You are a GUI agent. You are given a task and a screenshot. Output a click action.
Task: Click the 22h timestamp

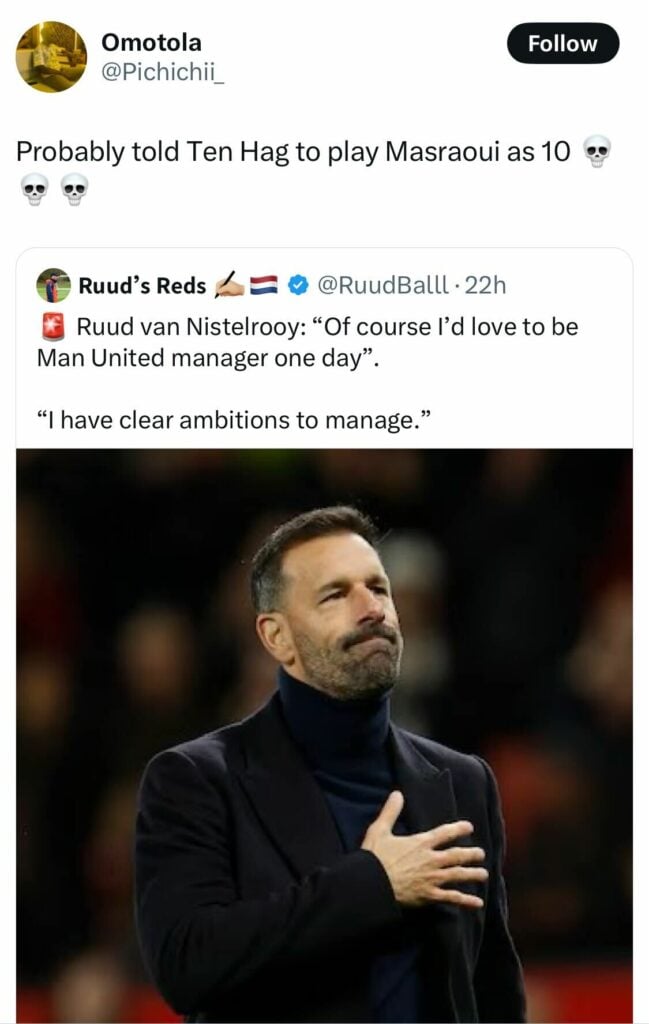[486, 286]
